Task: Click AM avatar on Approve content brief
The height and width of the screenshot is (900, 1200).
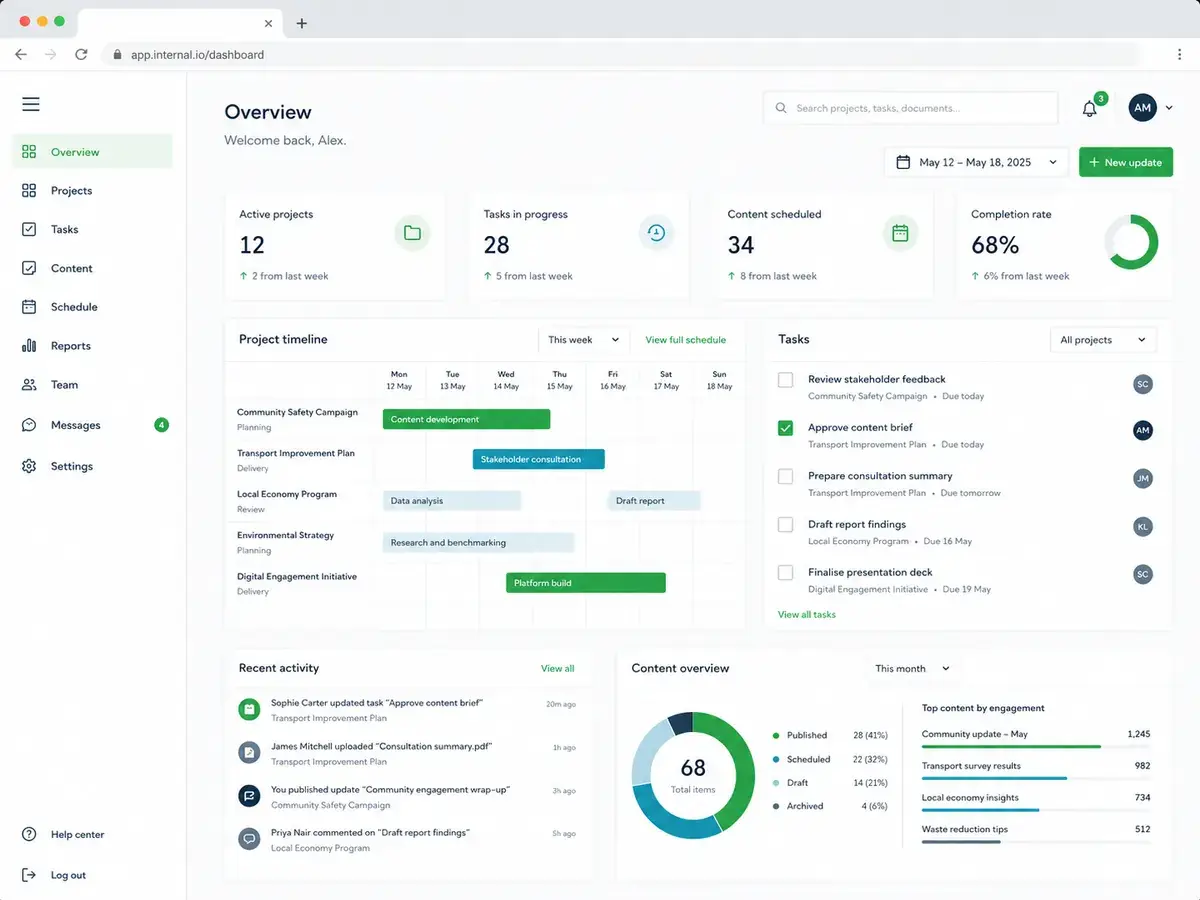Action: 1143,430
